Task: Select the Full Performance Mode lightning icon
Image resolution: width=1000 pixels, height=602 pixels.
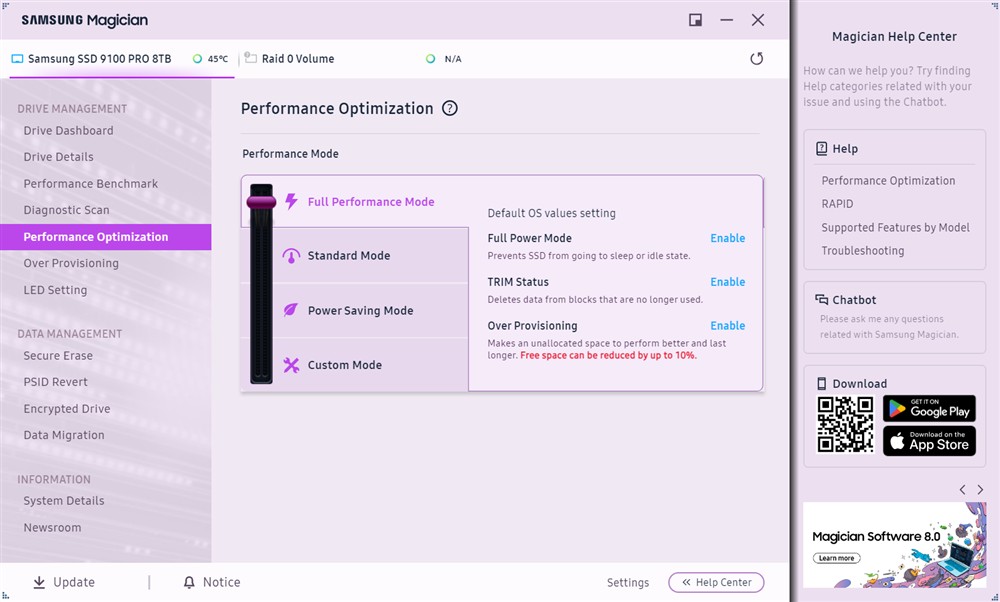Action: 292,201
